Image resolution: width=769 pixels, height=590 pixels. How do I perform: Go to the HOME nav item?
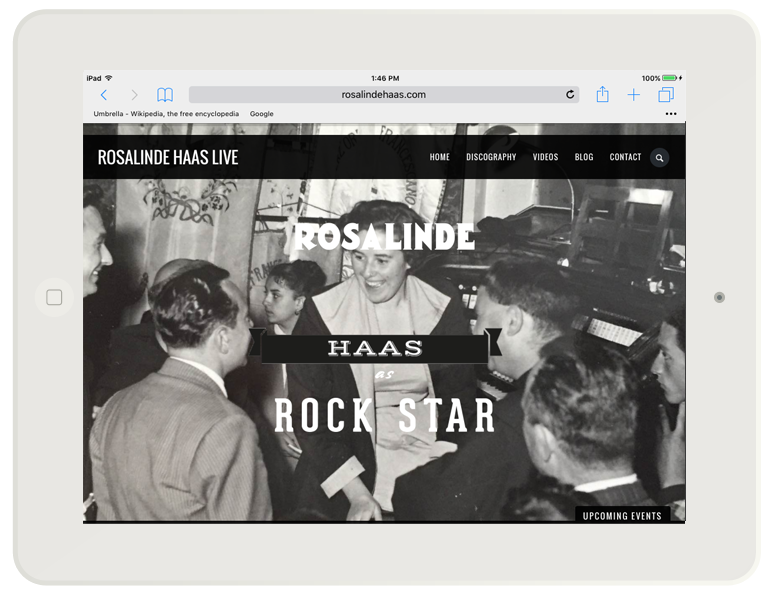440,157
